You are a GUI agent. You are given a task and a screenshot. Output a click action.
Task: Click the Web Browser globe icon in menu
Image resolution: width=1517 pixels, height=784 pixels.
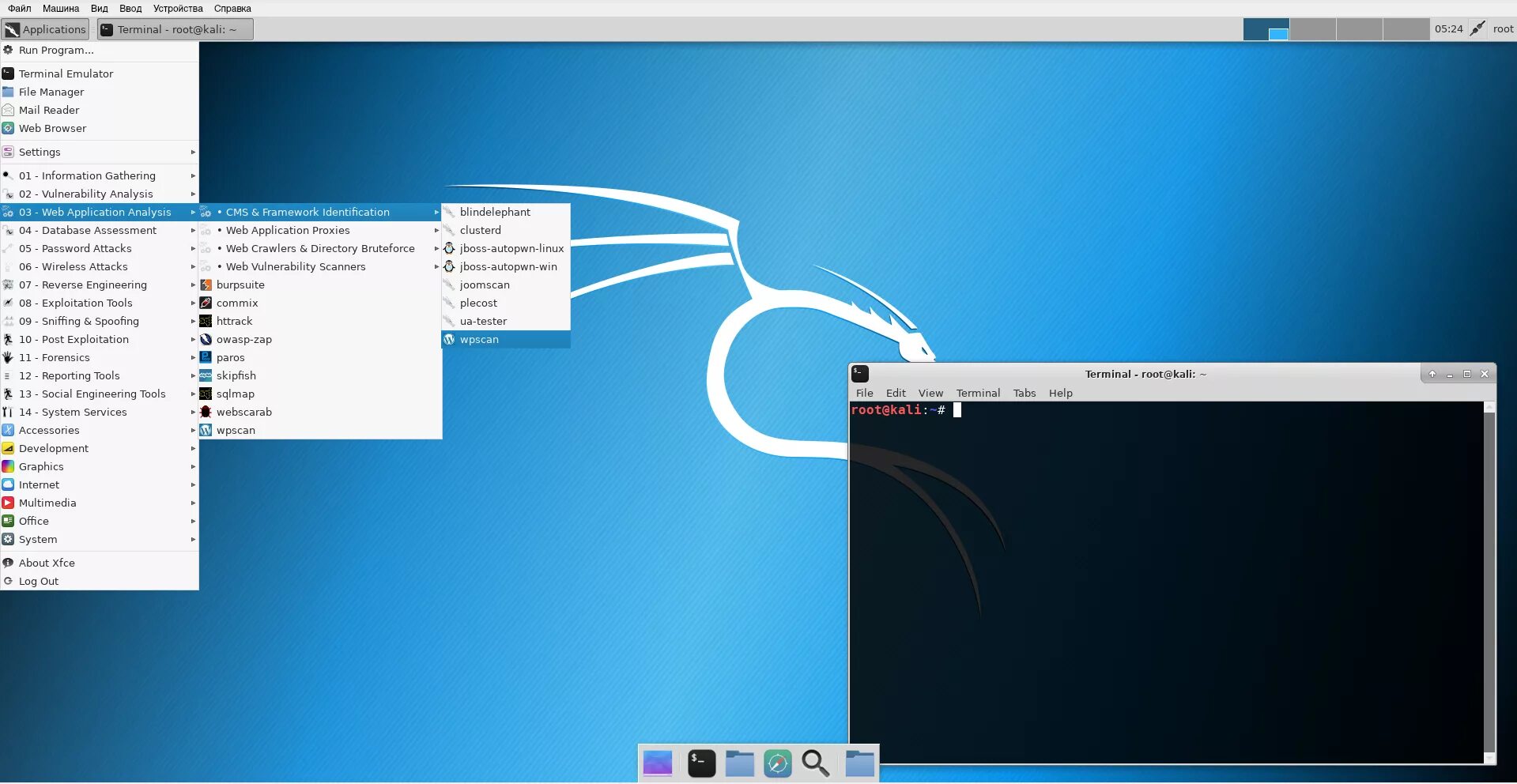pos(8,128)
